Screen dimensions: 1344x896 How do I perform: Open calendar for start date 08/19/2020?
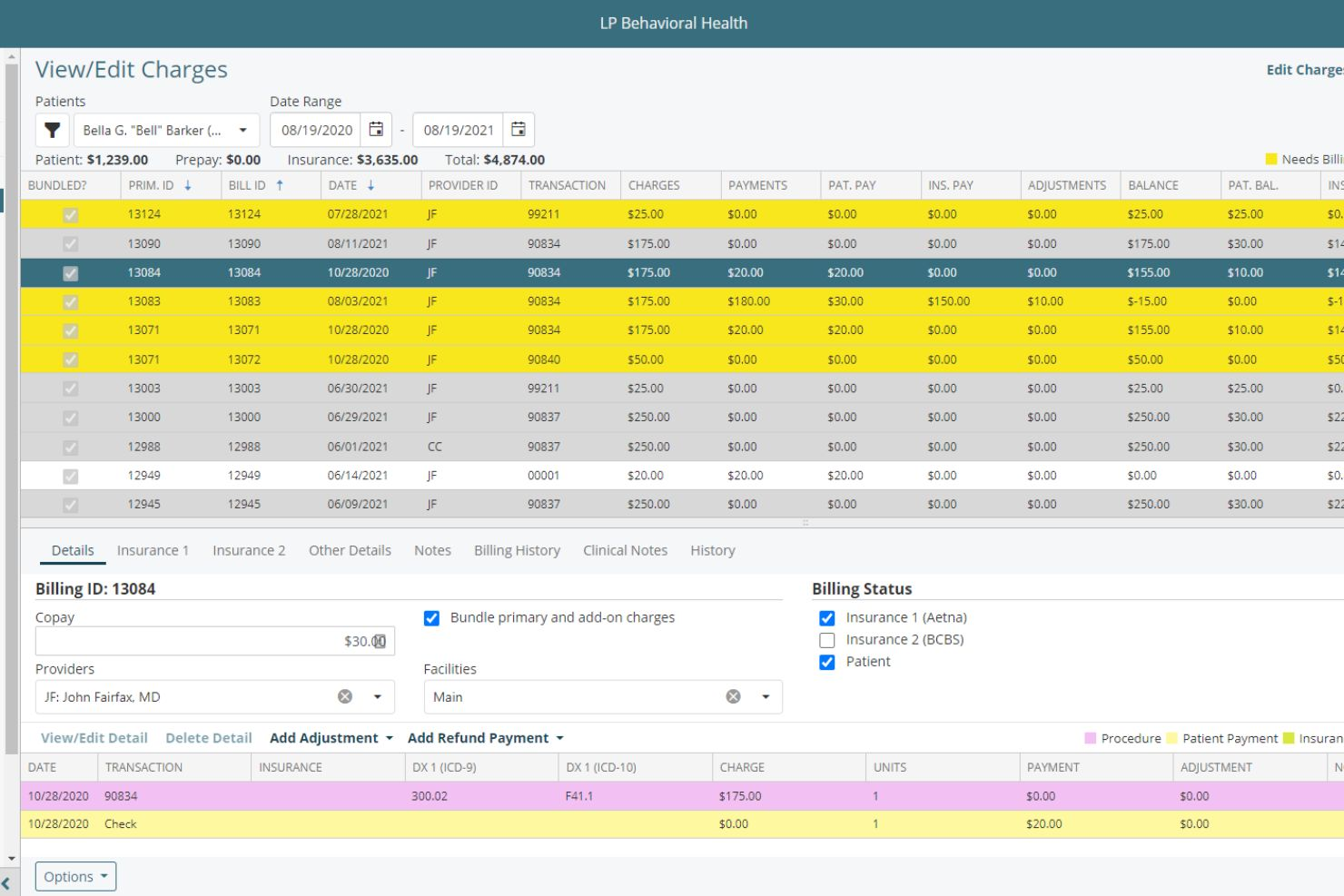point(376,130)
